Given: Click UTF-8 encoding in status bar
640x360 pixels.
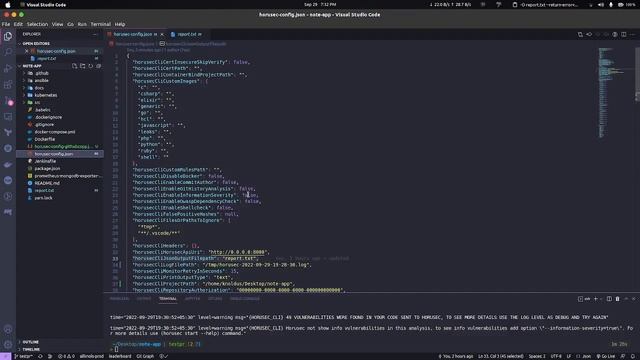Looking at the screenshot, I should [x=556, y=356].
